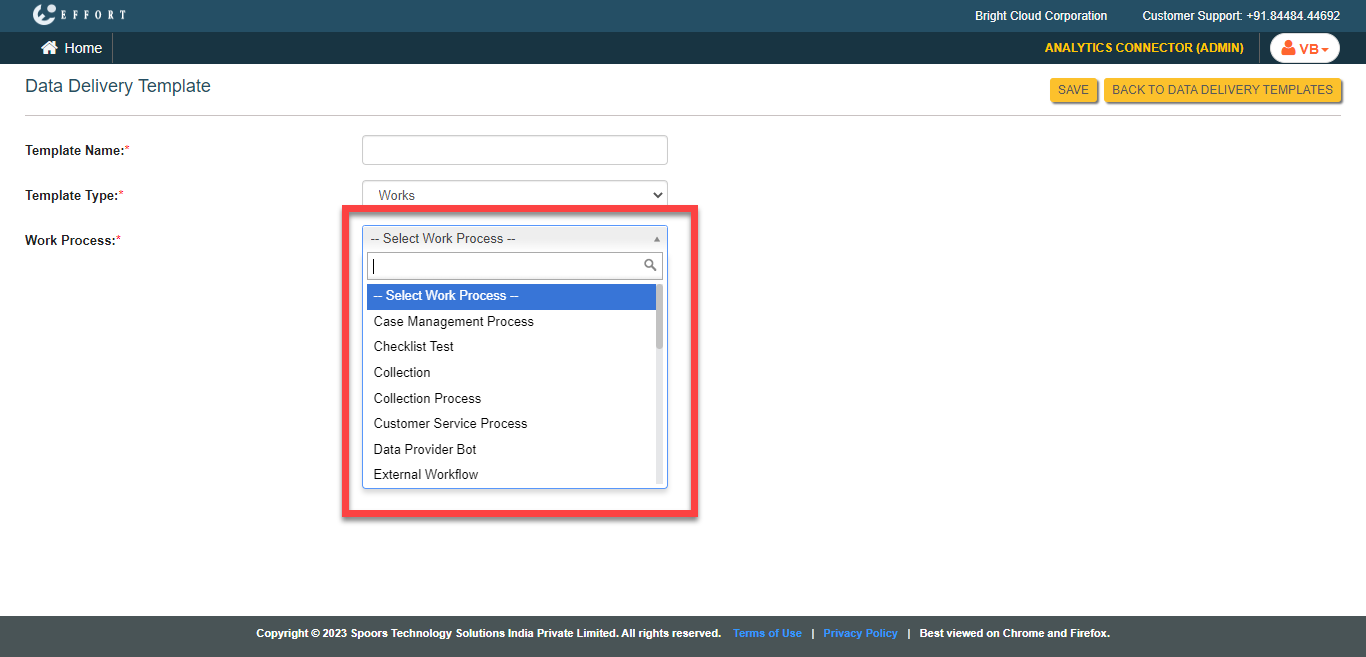Choose Data Provider Bot option
This screenshot has width=1366, height=657.
[425, 449]
